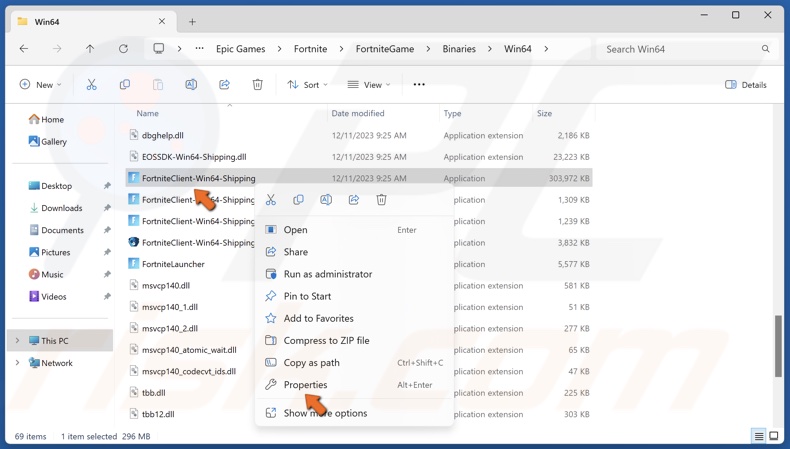Switch to large thumbnails view icon in status bar
Screen dimensions: 790x449
pyautogui.click(x=774, y=436)
